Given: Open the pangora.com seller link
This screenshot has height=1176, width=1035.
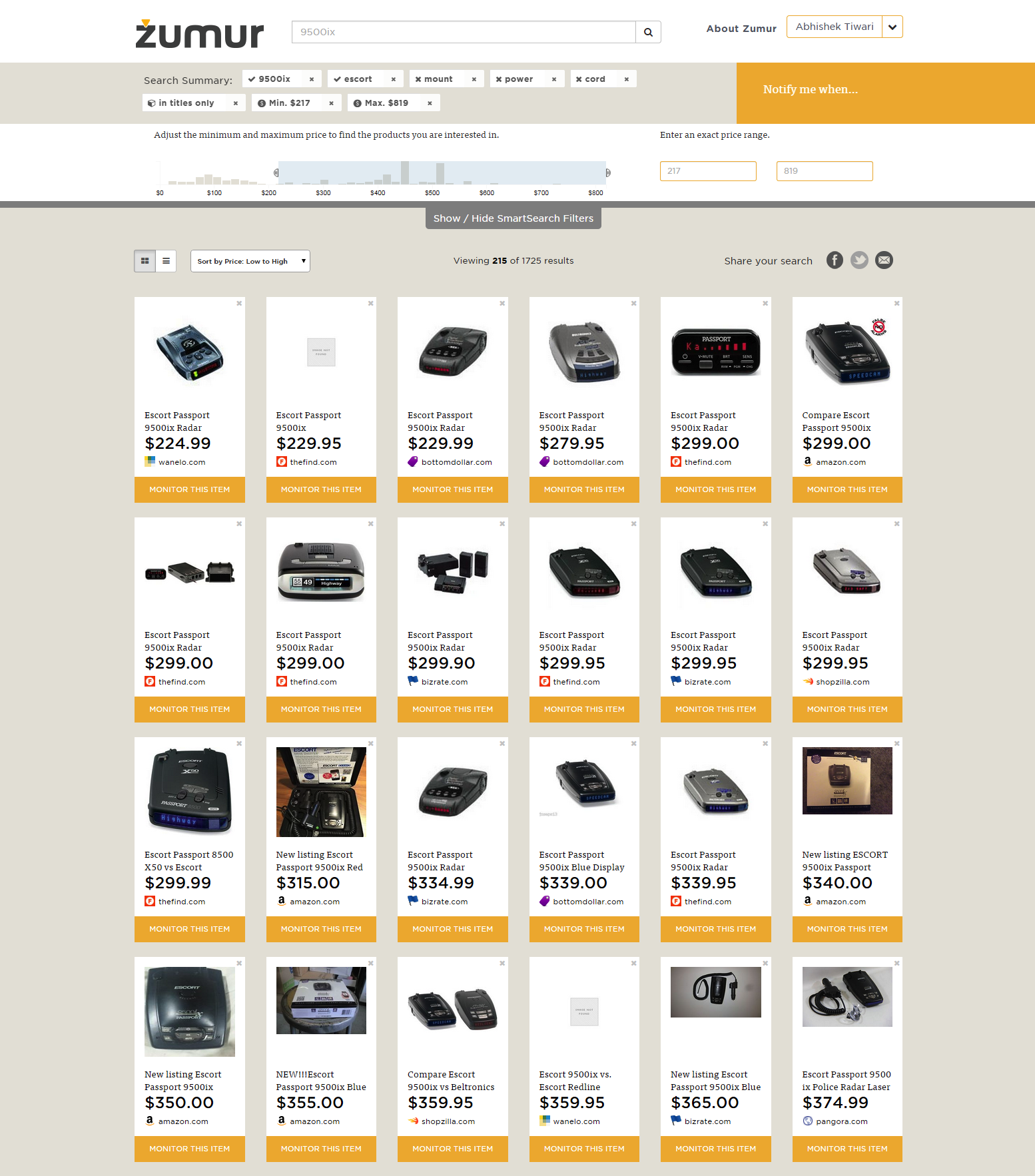Looking at the screenshot, I should click(x=842, y=1121).
